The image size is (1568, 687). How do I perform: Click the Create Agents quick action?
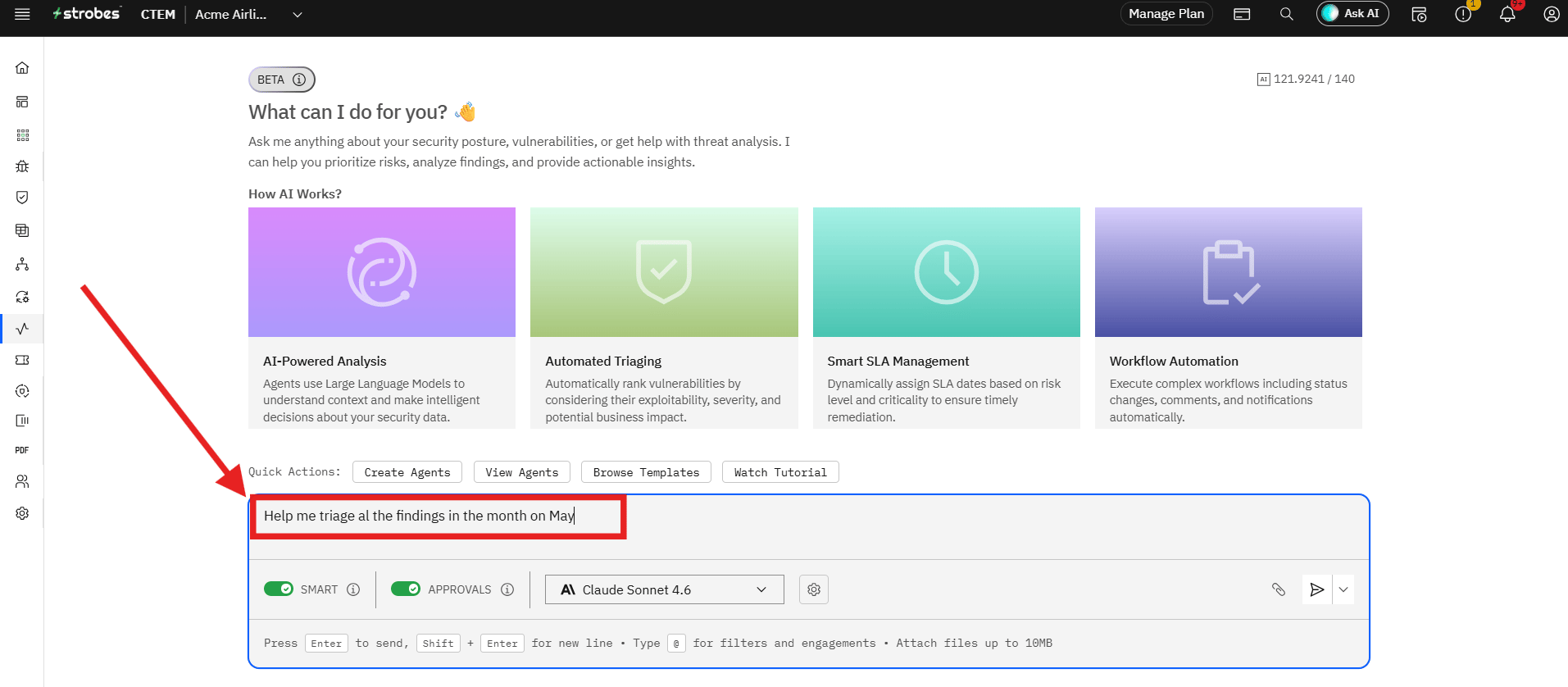point(407,472)
